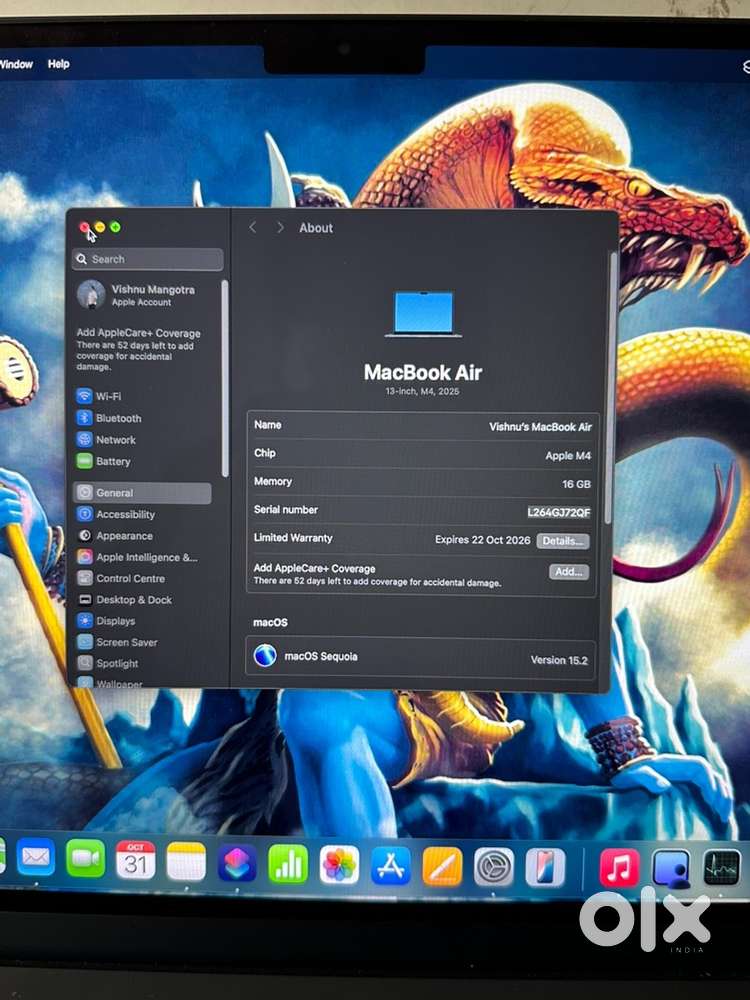
Task: Open the Photos app in the dock
Action: 339,865
